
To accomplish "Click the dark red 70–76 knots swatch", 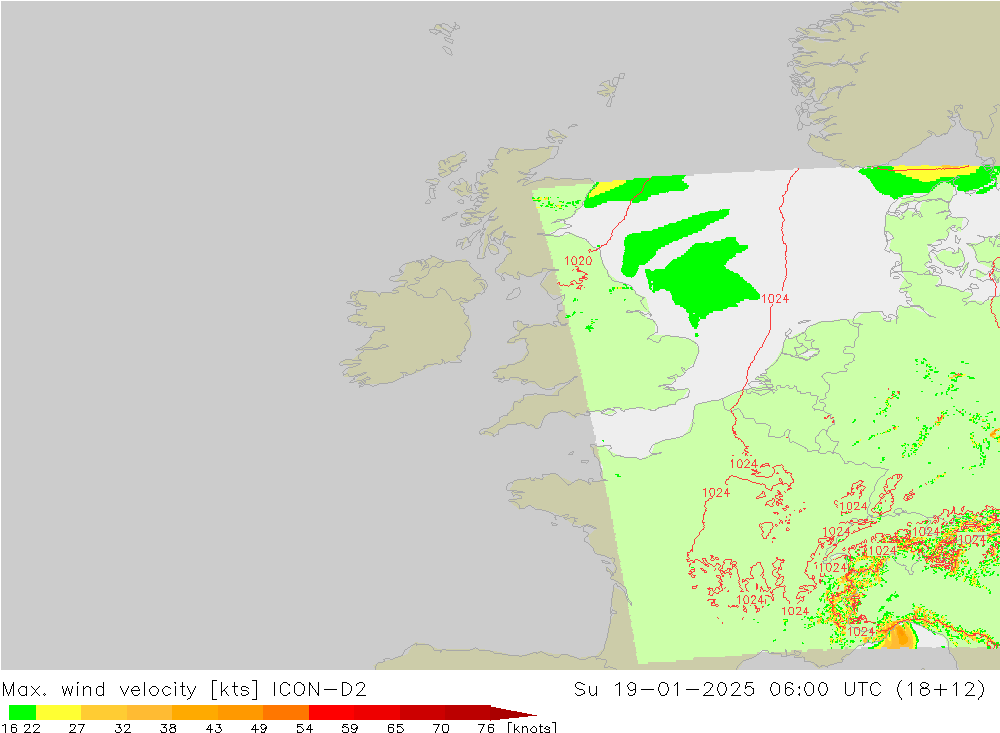I will point(467,713).
